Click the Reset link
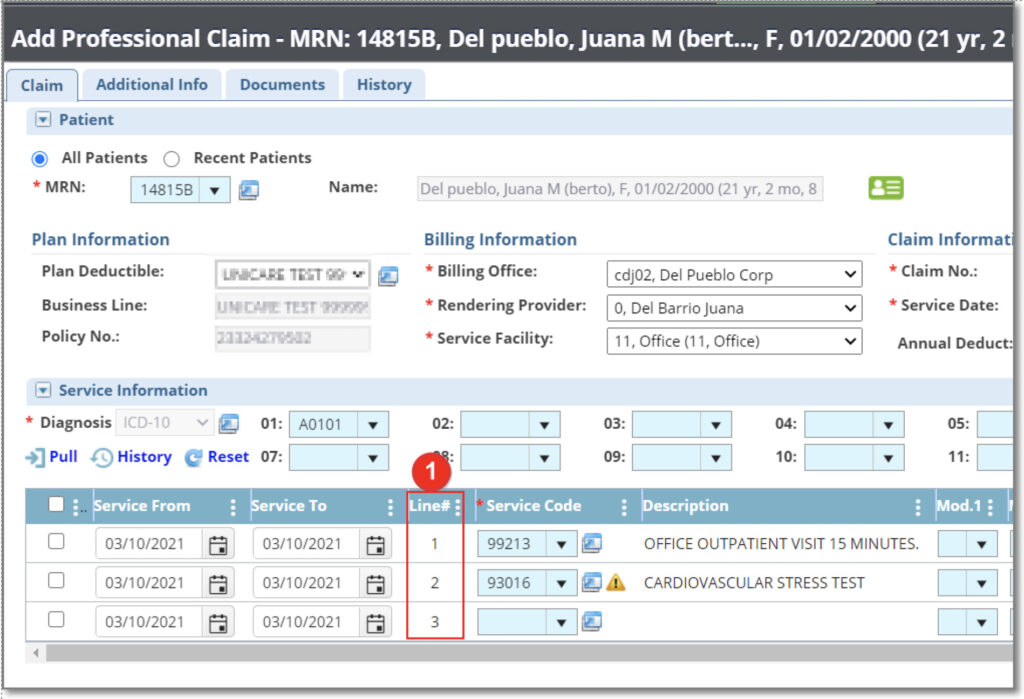Image resolution: width=1024 pixels, height=699 pixels. pos(217,457)
